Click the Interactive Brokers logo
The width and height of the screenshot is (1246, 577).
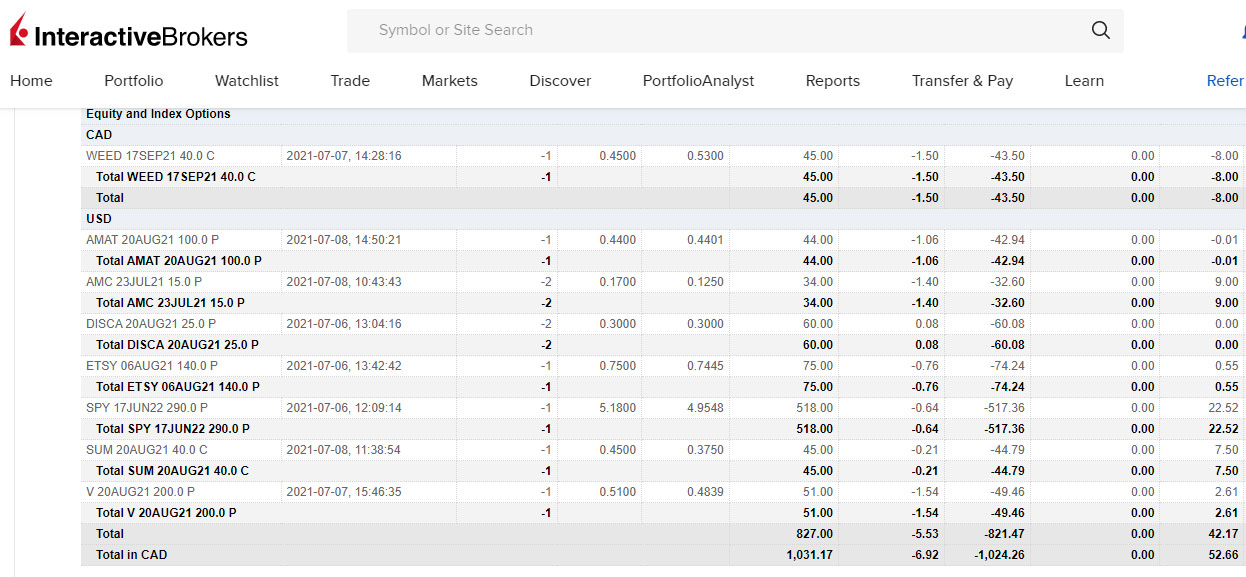129,33
